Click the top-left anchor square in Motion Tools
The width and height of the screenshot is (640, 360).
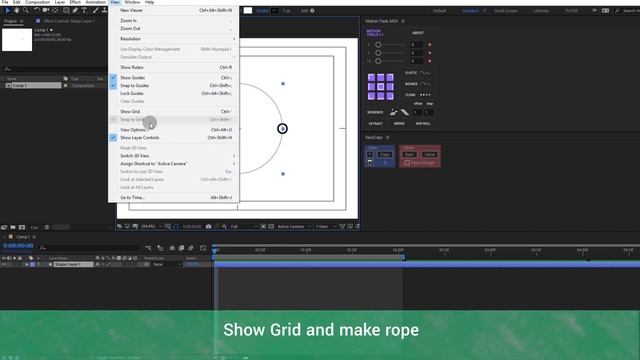[x=371, y=78]
